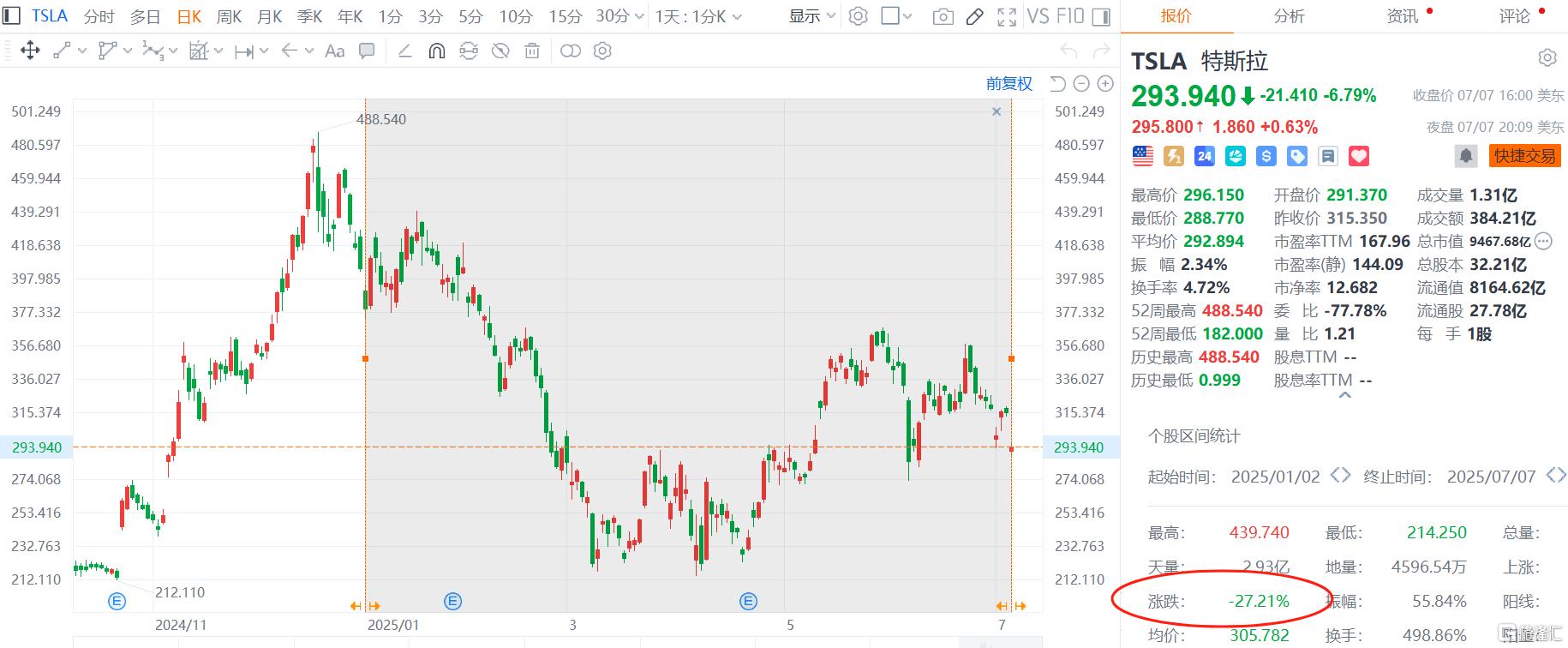The image size is (1568, 648).
Task: Toggle the right sidebar panel icon
Action: (x=1103, y=16)
